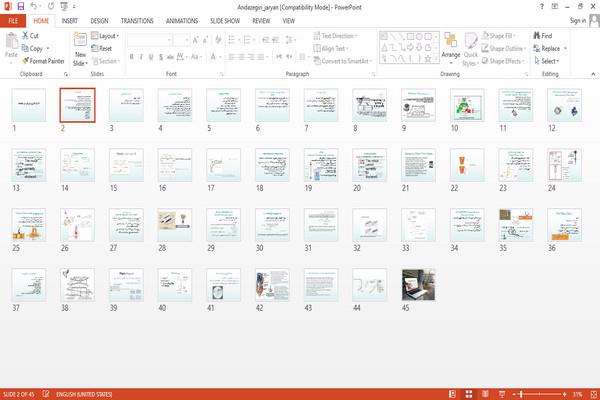The height and width of the screenshot is (400, 600).
Task: Switch to the SLIDE SHOW tab
Action: (x=225, y=21)
